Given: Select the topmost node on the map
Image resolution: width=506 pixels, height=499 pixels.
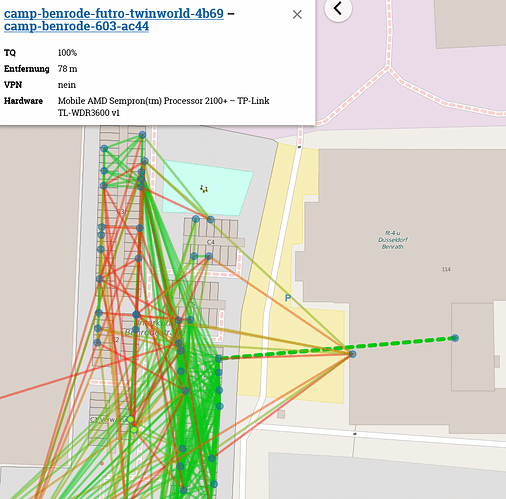Looking at the screenshot, I should 142,135.
